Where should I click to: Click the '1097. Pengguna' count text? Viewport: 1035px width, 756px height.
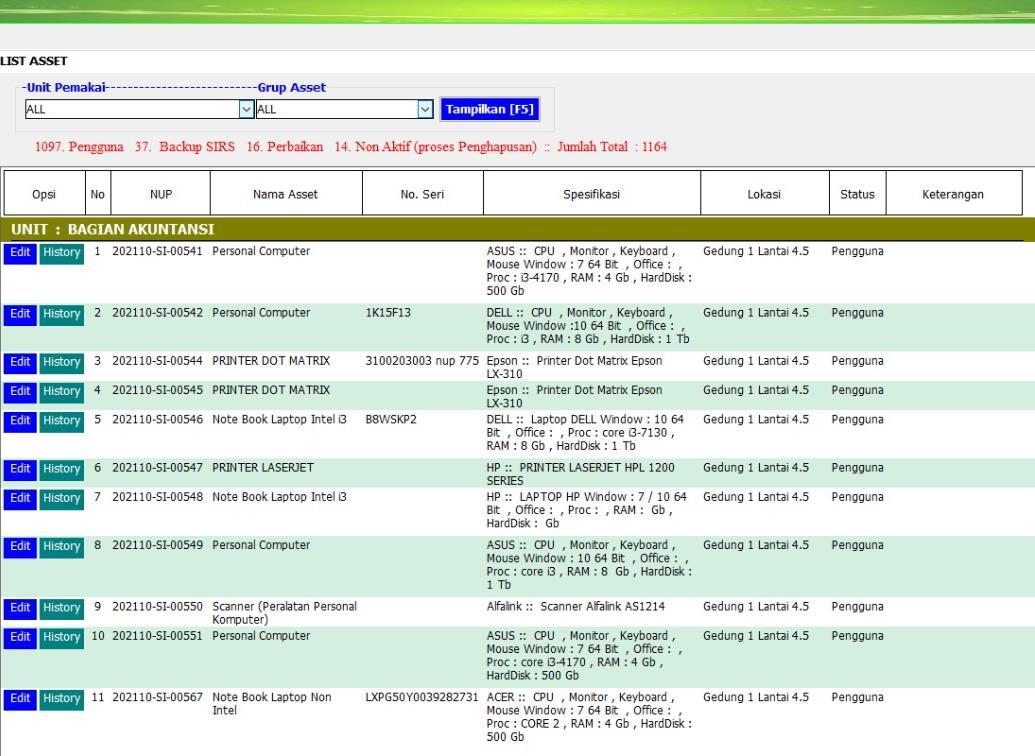pyautogui.click(x=79, y=147)
